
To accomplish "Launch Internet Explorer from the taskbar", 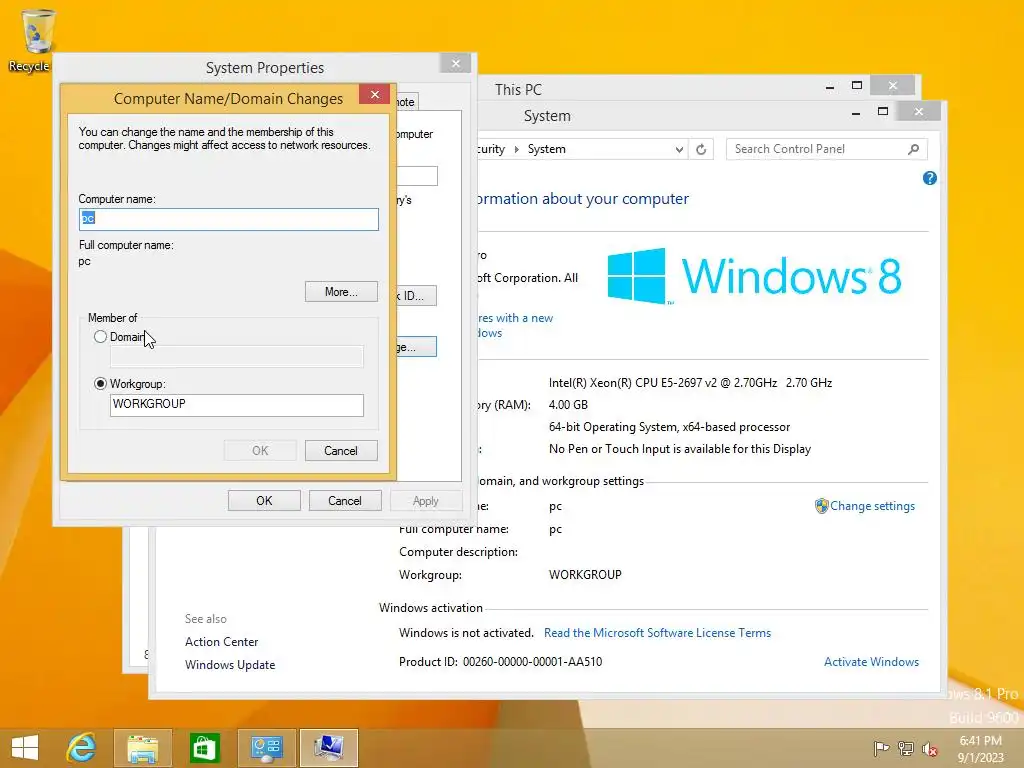I will pyautogui.click(x=81, y=748).
